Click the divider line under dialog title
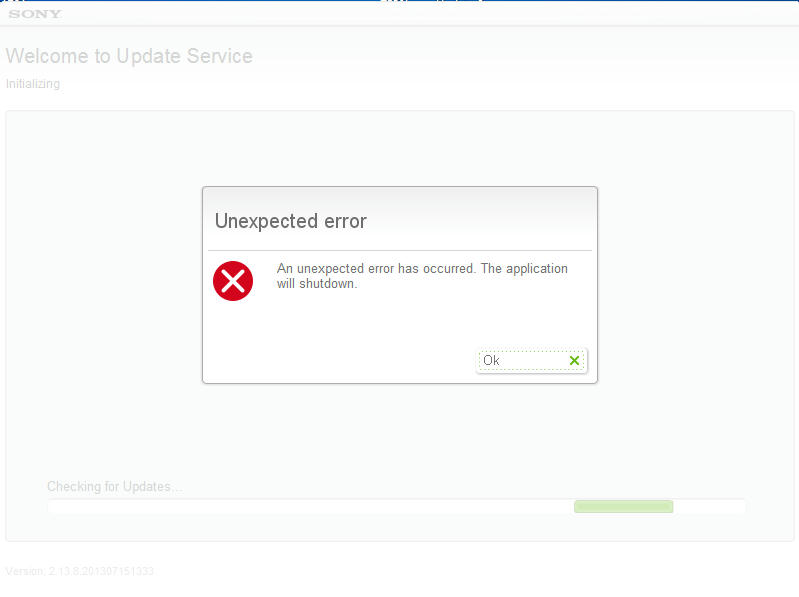 tap(400, 251)
